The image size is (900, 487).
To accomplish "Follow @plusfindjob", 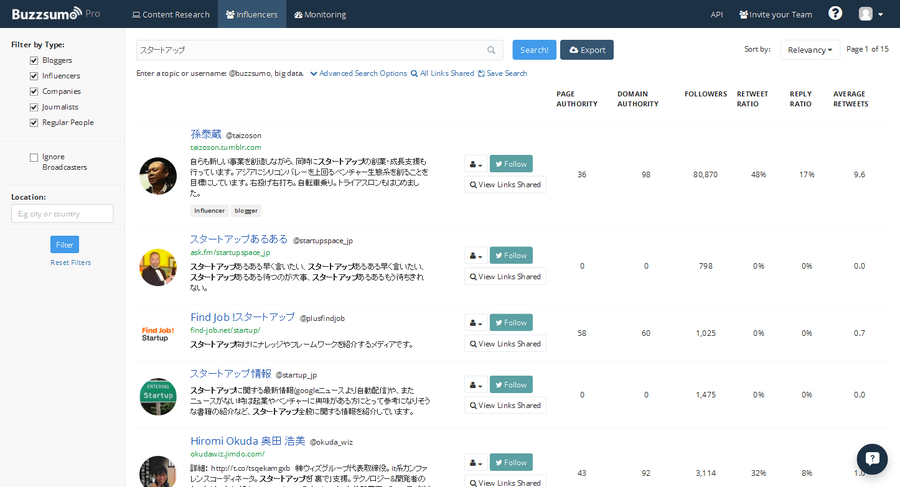I will (511, 323).
